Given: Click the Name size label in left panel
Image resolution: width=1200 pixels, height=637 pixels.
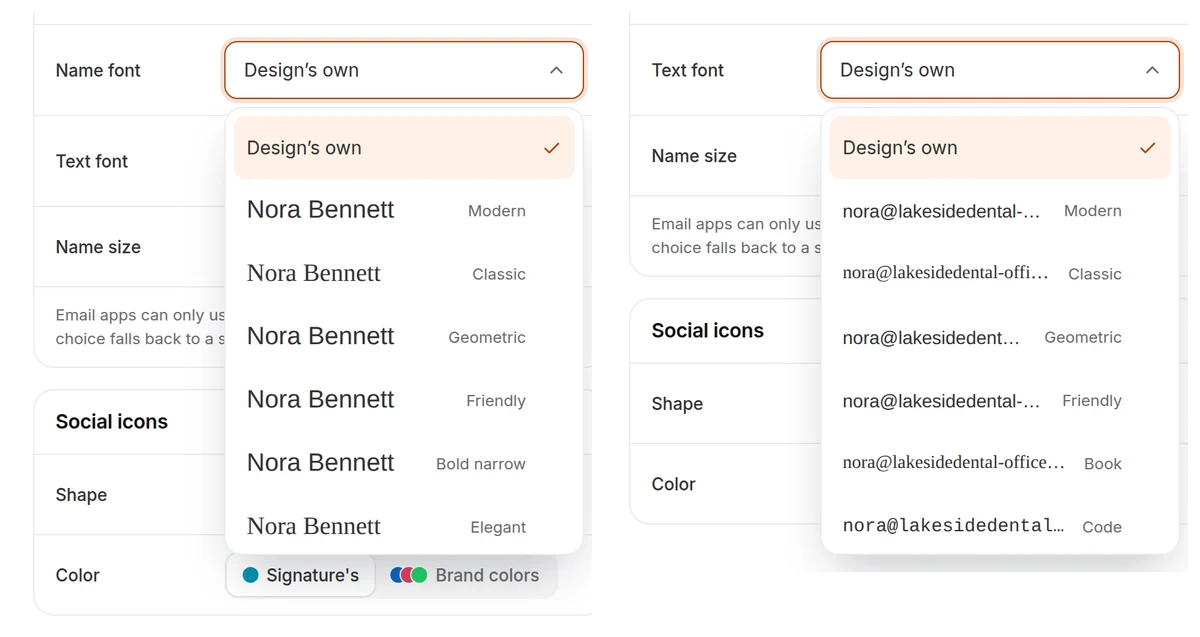Looking at the screenshot, I should click(98, 247).
